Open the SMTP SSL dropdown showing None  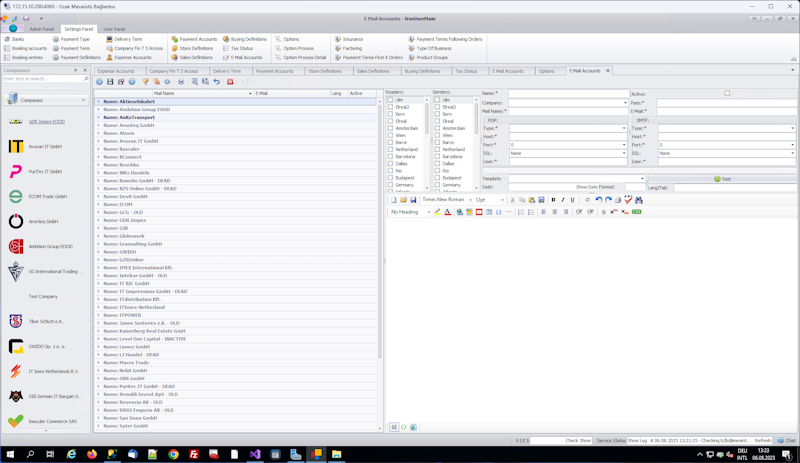click(x=792, y=153)
